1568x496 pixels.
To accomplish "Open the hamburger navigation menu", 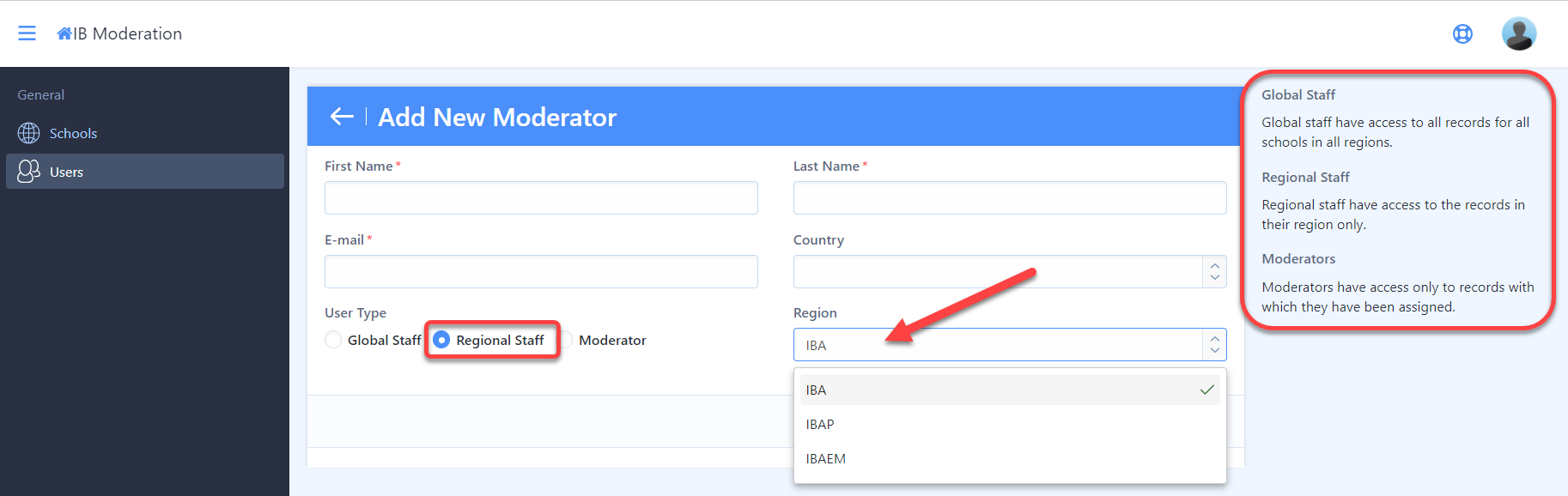I will [x=27, y=33].
